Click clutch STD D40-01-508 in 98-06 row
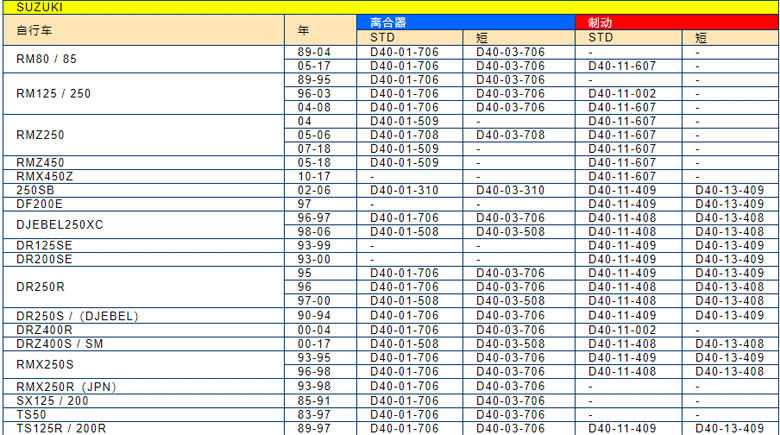This screenshot has width=780, height=435. (x=404, y=231)
